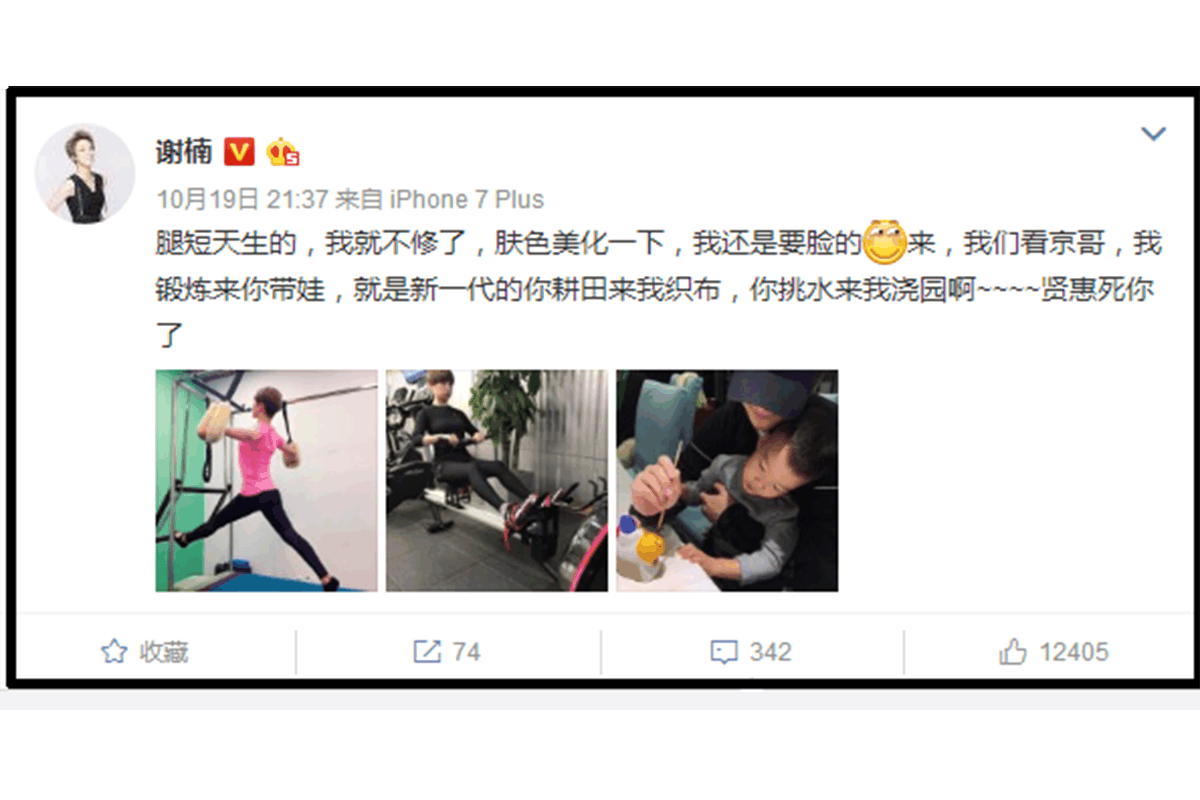The image size is (1200, 800).
Task: Click the iPhone 7 Plus source link
Action: click(x=466, y=199)
